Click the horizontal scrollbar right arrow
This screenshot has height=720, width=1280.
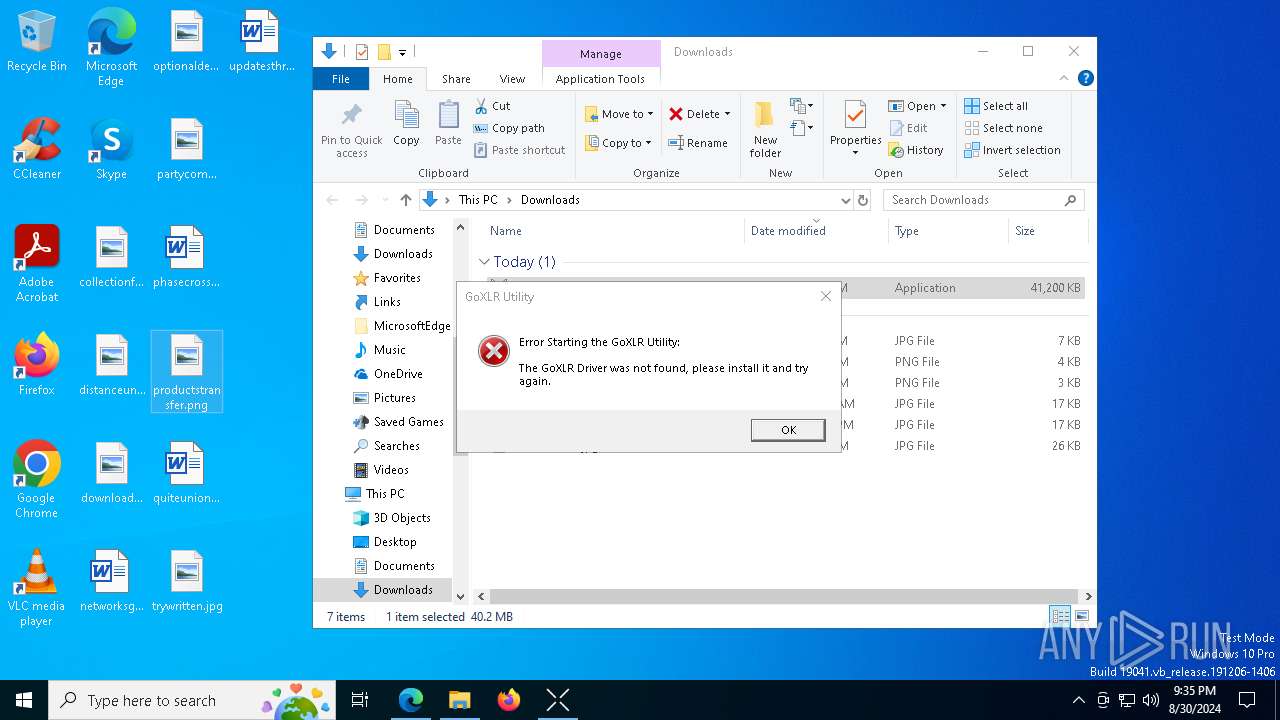[x=1088, y=596]
